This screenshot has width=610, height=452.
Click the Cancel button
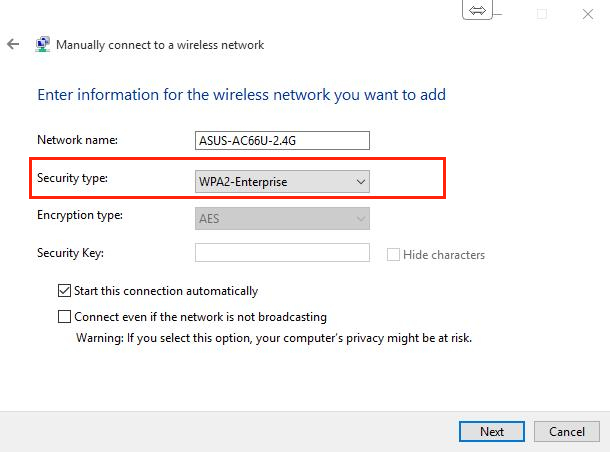coord(566,431)
